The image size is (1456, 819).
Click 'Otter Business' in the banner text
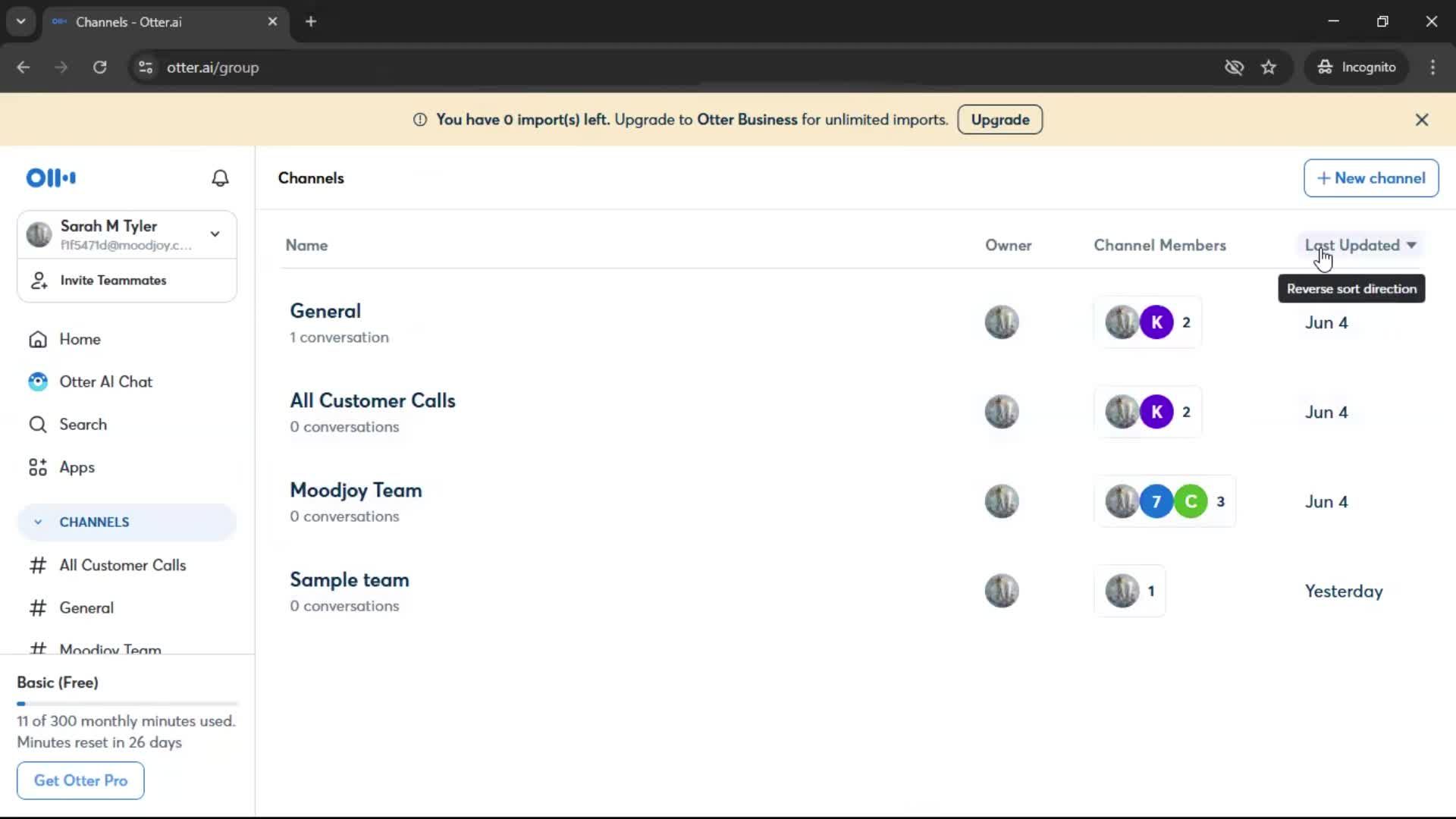coord(747,120)
